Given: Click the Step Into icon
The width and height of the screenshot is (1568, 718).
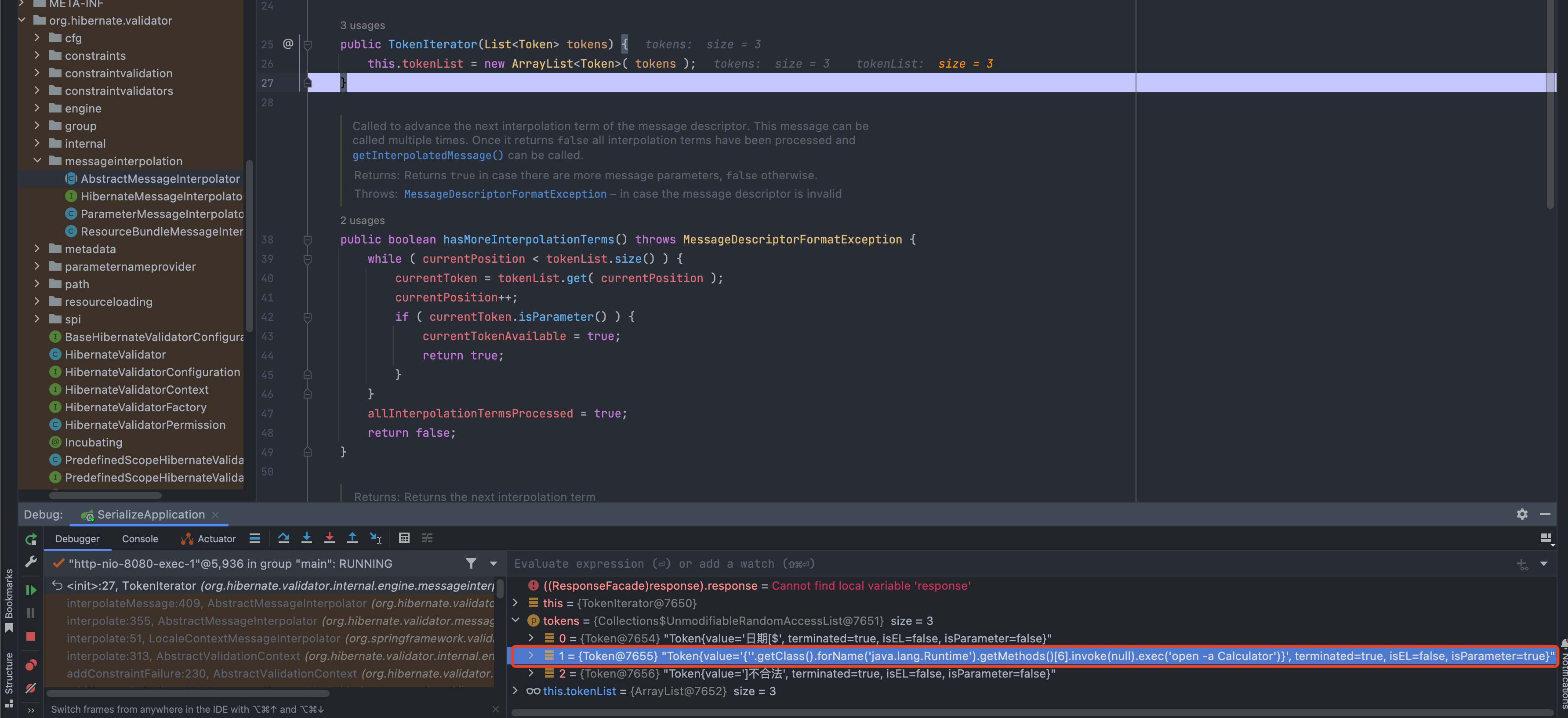Looking at the screenshot, I should (x=307, y=538).
